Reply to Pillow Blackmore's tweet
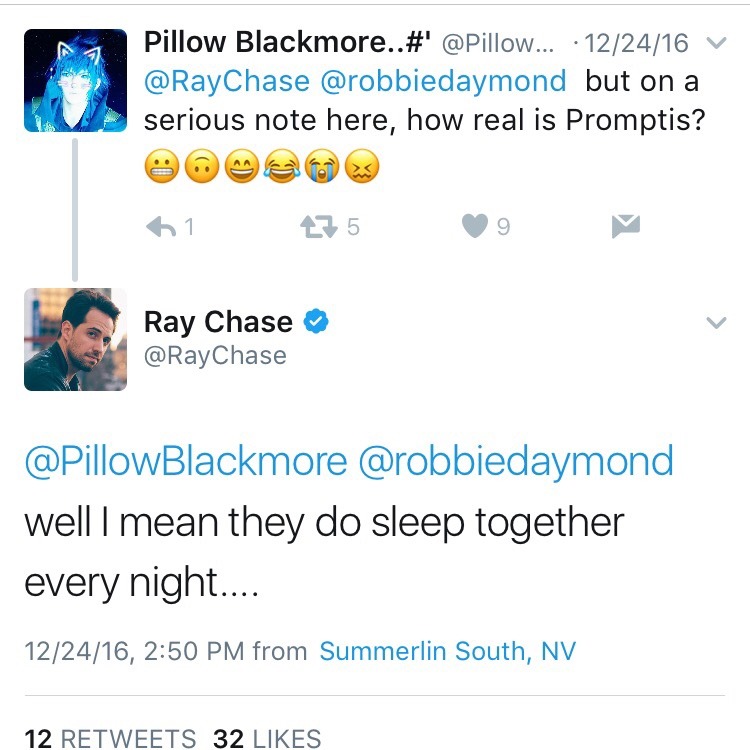Viewport: 750px width, 750px height. pyautogui.click(x=161, y=227)
